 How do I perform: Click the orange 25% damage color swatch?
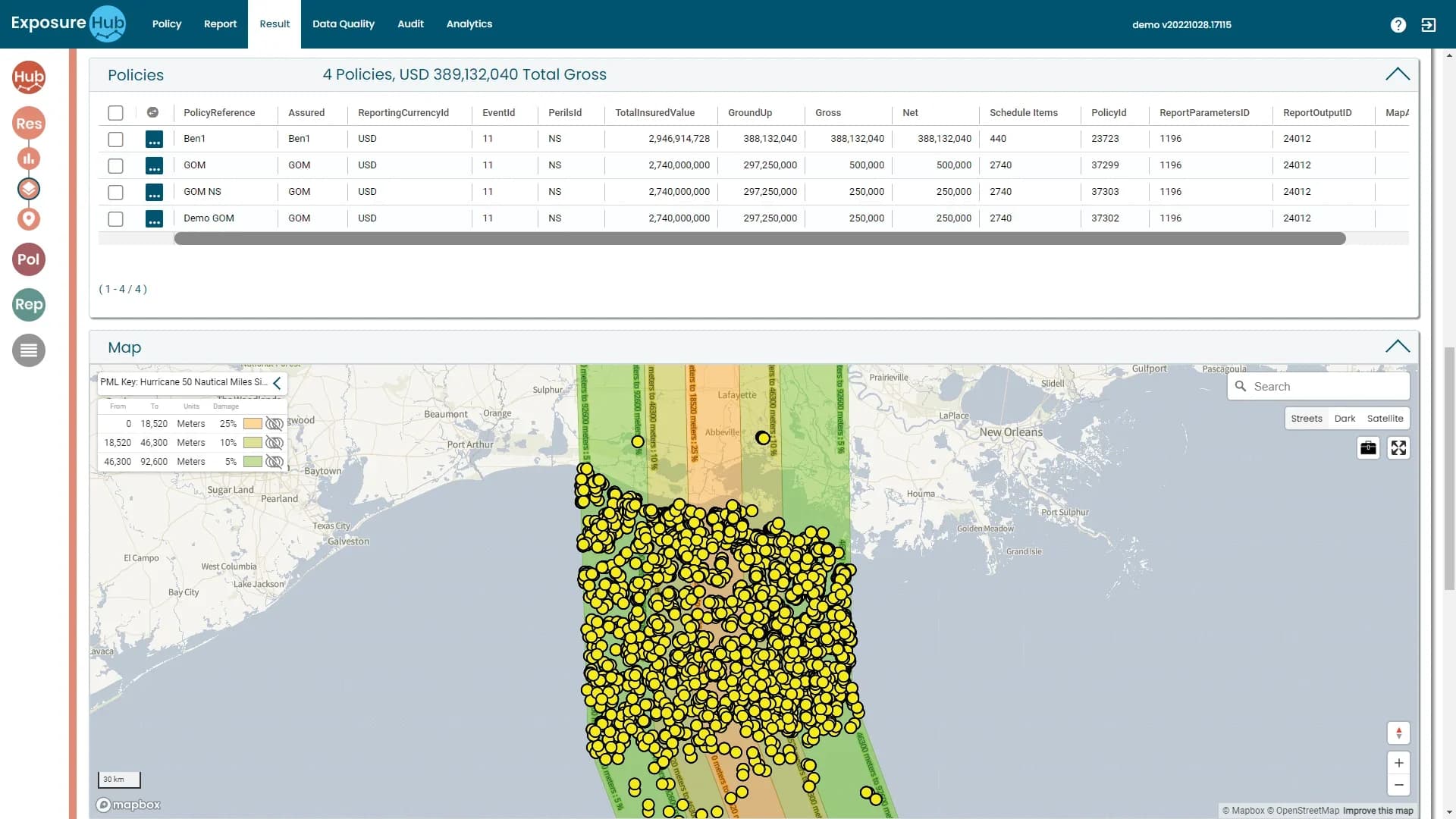tap(253, 424)
